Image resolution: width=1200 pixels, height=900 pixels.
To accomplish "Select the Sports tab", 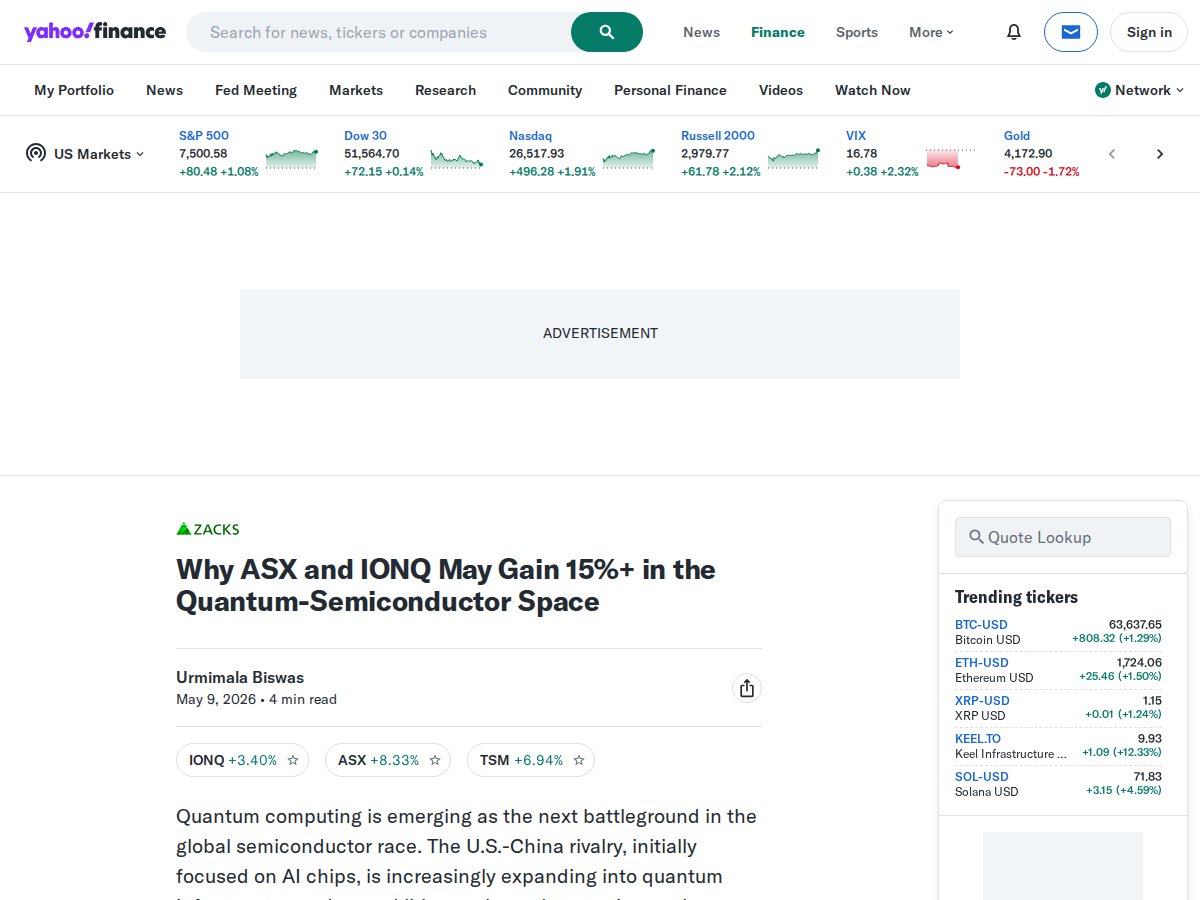I will coord(857,32).
